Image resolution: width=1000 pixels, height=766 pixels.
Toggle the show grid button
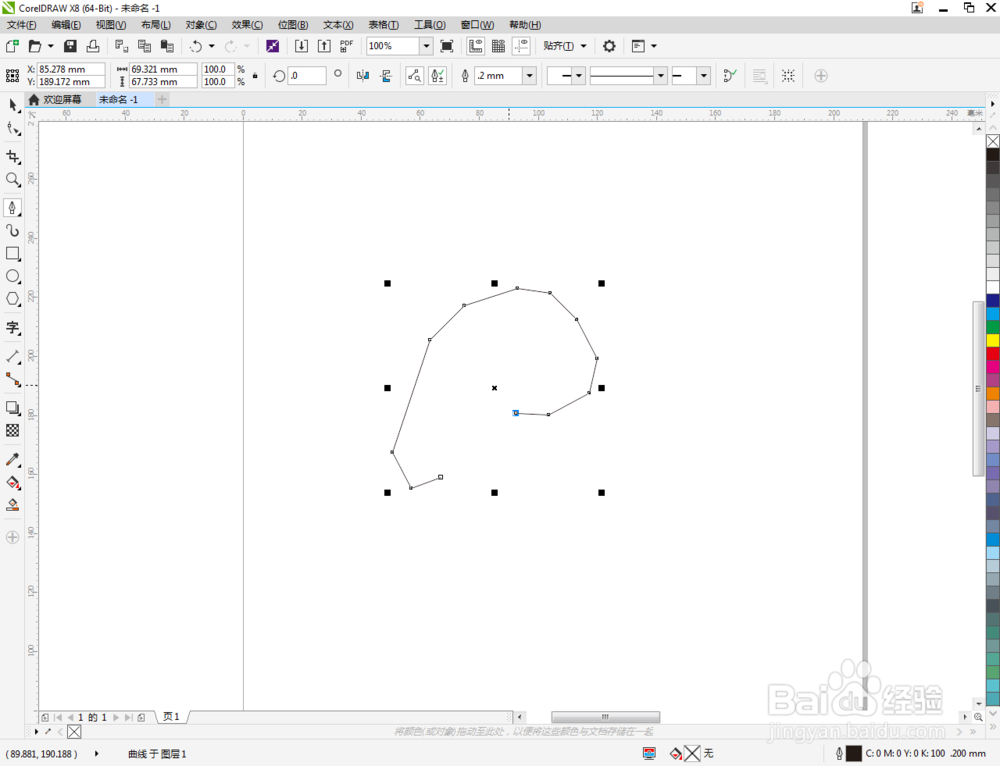498,46
